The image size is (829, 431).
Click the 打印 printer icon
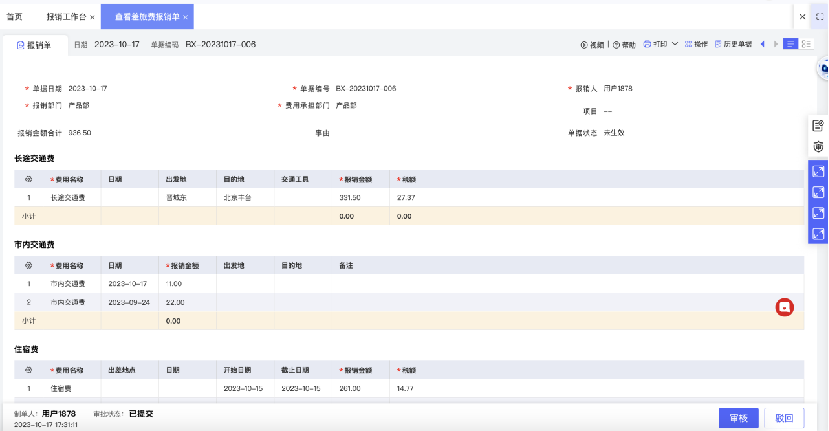click(647, 44)
